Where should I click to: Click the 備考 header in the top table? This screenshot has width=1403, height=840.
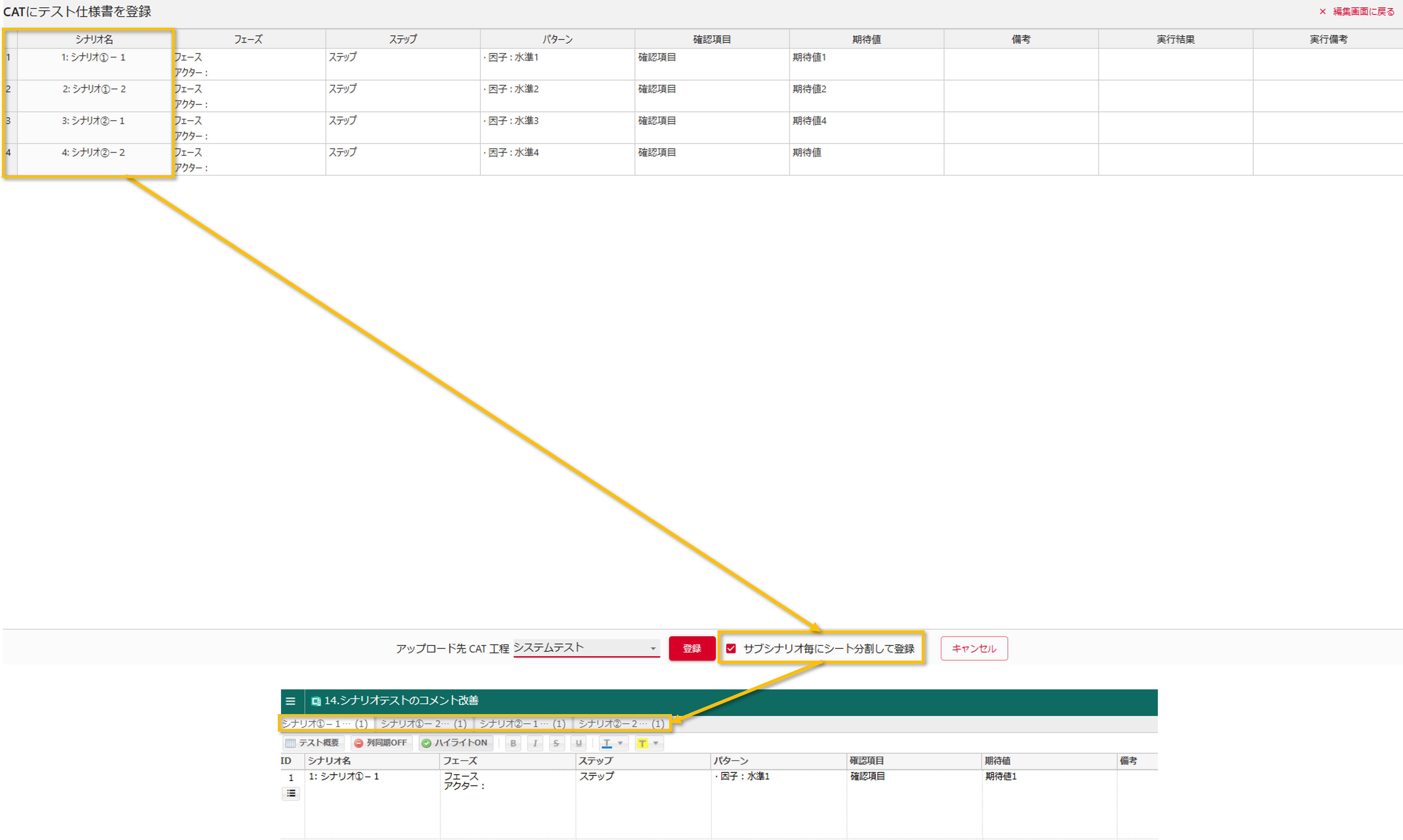coord(1021,39)
